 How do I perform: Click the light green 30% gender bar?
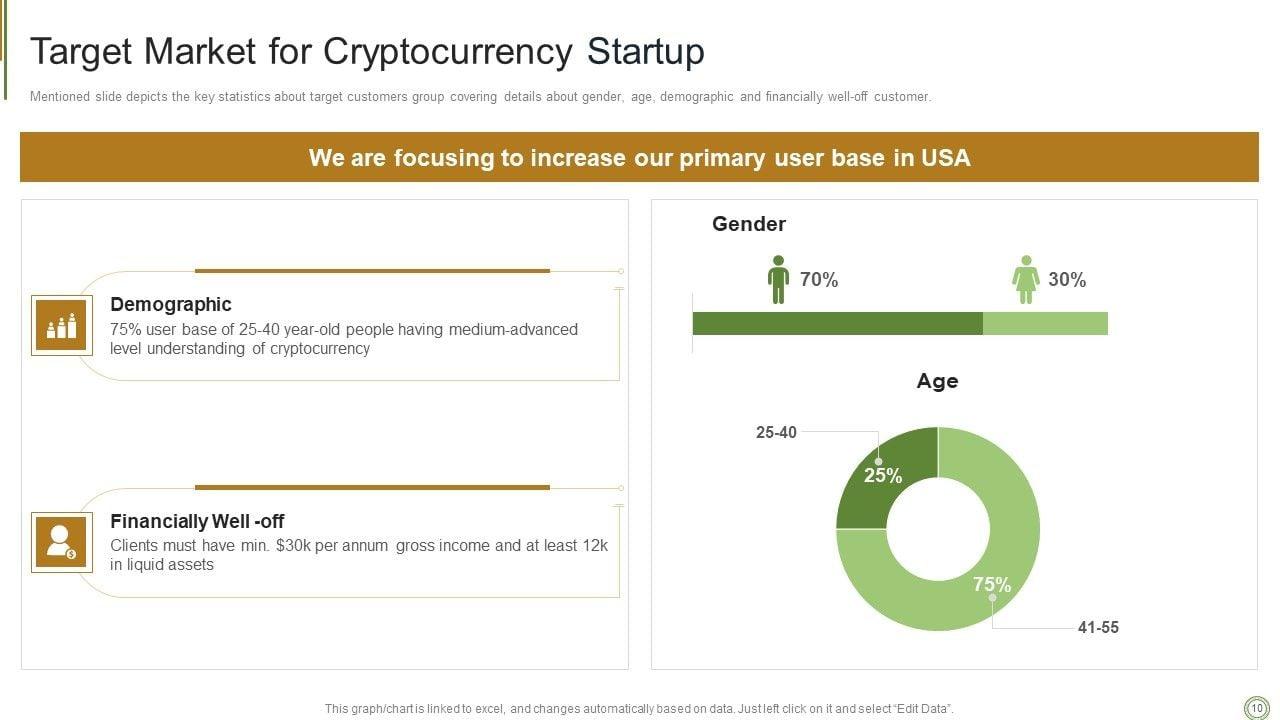1045,323
